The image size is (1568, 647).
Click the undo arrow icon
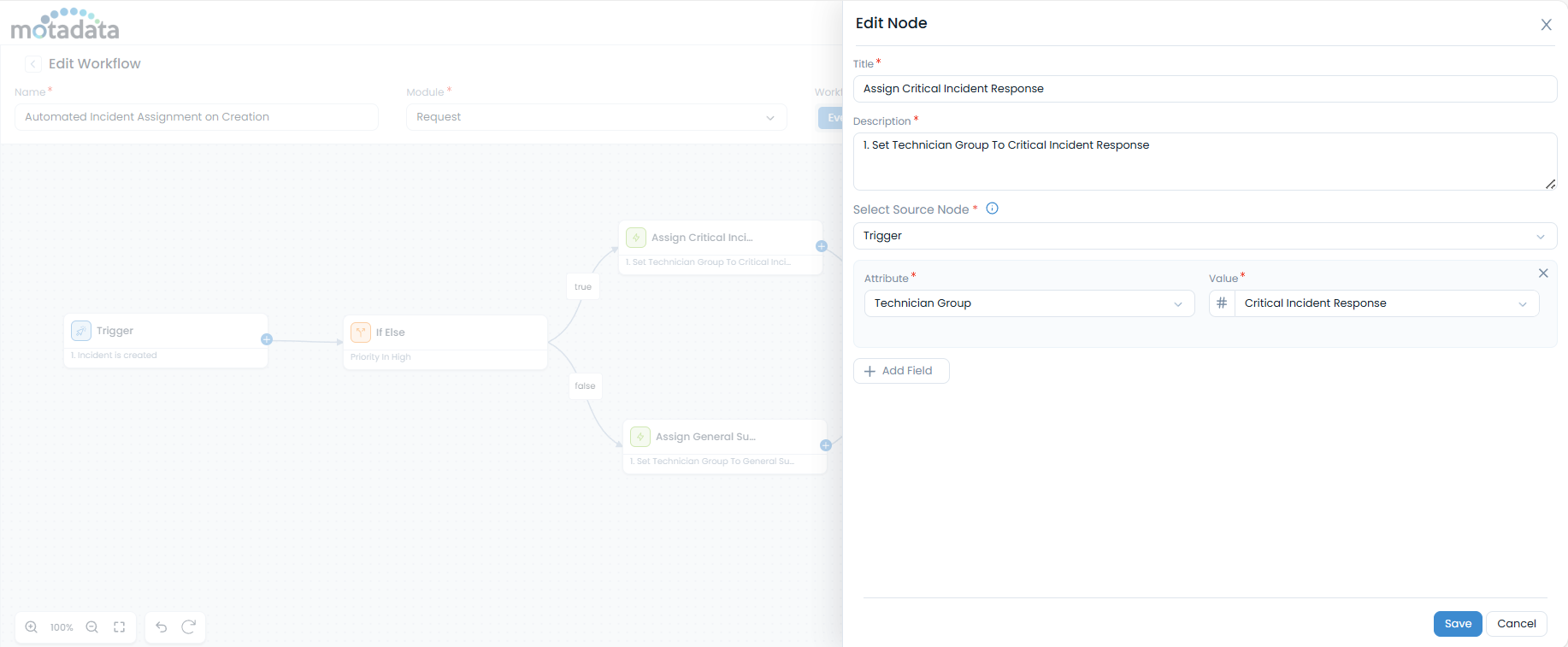tap(162, 627)
